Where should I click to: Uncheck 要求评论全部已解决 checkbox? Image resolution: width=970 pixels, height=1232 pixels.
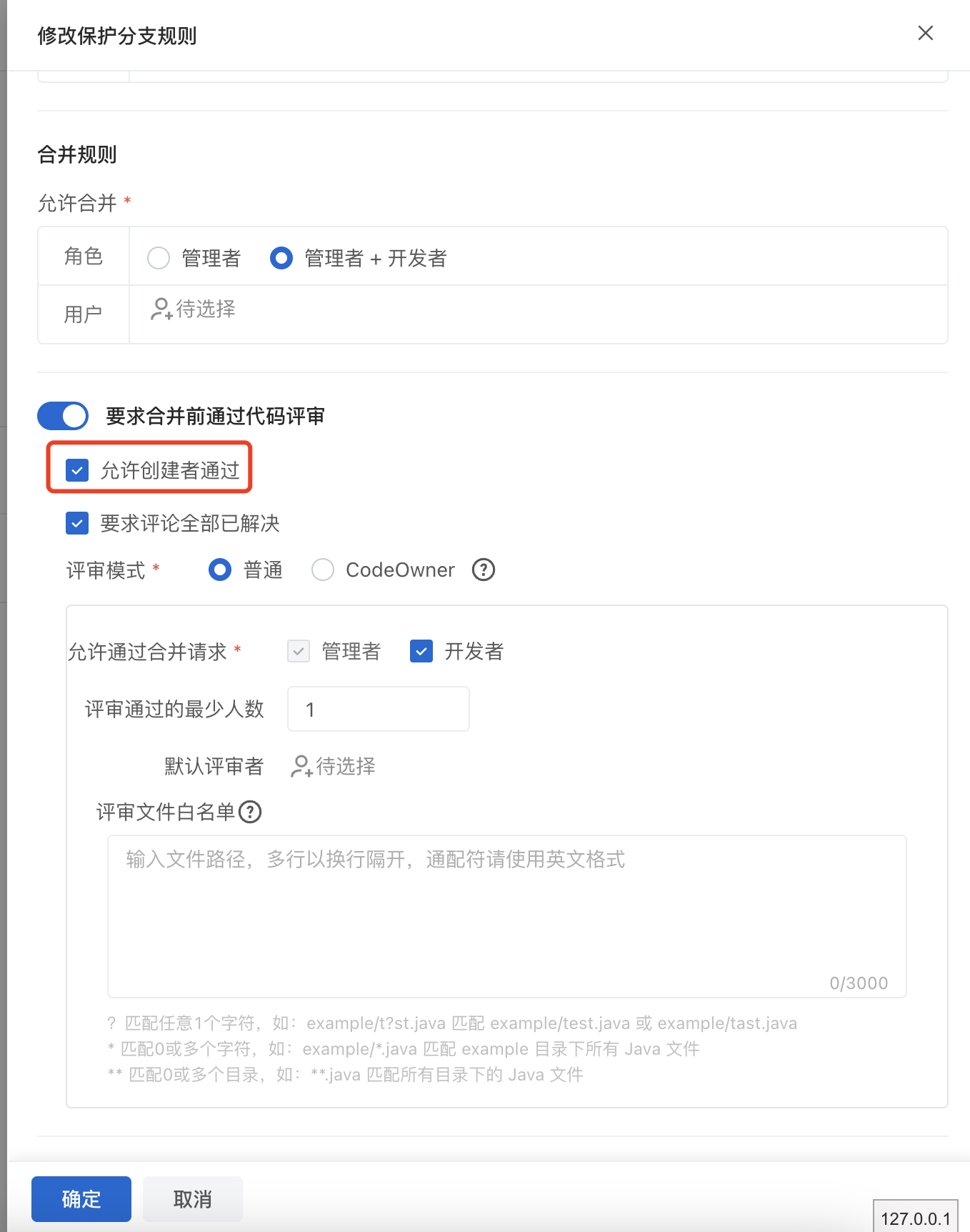77,523
